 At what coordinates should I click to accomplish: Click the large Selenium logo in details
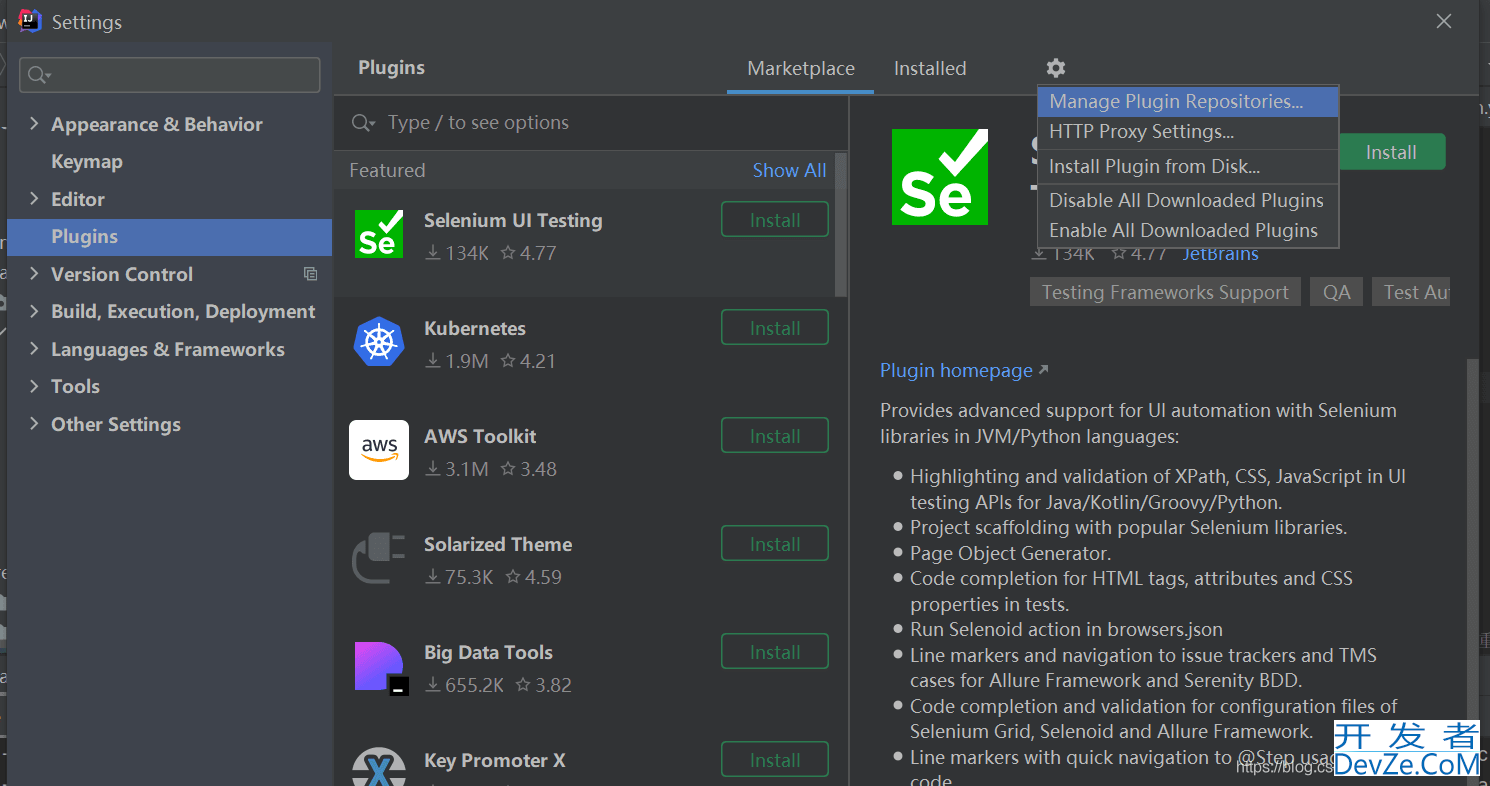click(x=940, y=177)
